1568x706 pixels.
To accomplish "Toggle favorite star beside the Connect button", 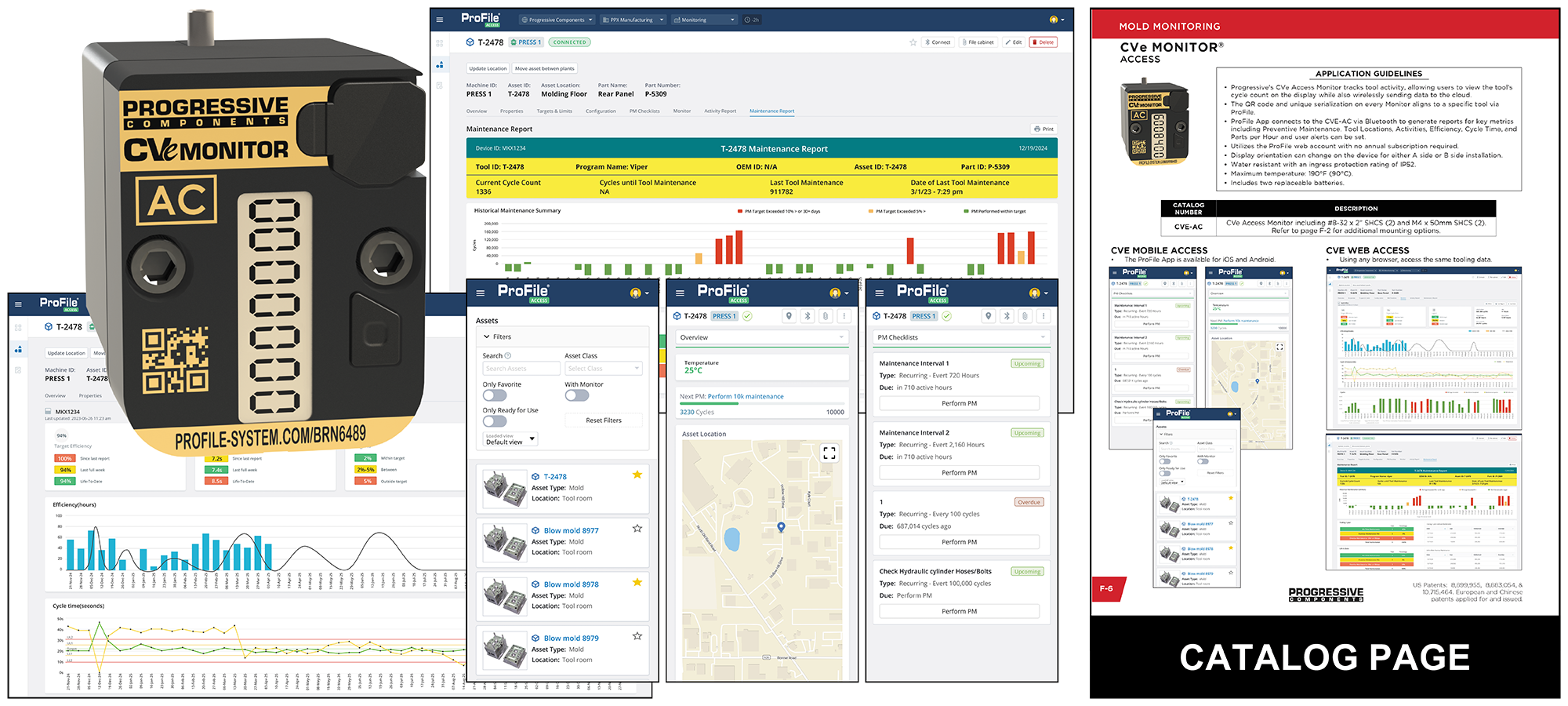I will pos(913,42).
